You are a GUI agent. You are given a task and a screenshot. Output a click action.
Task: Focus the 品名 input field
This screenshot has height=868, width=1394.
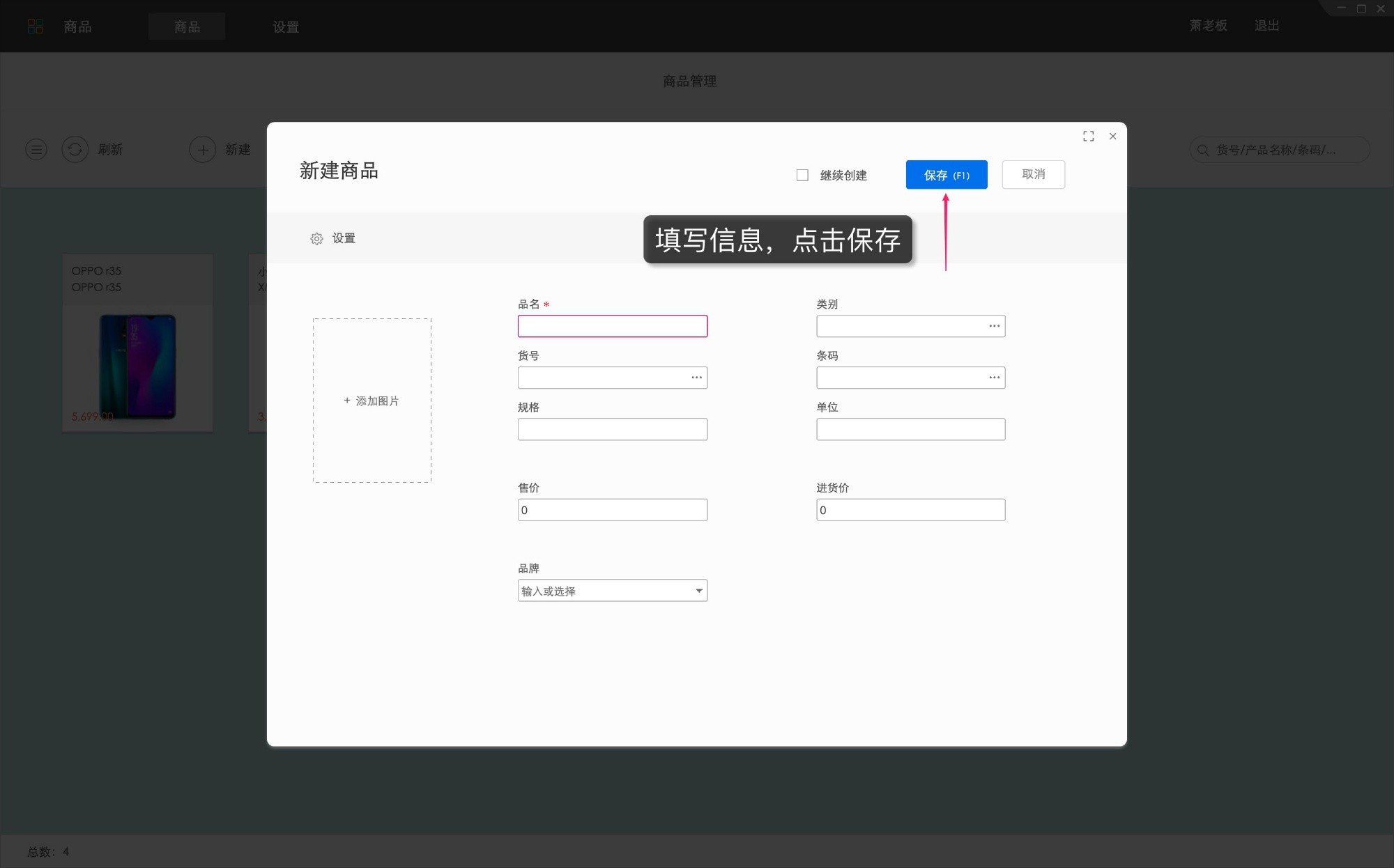pyautogui.click(x=612, y=326)
